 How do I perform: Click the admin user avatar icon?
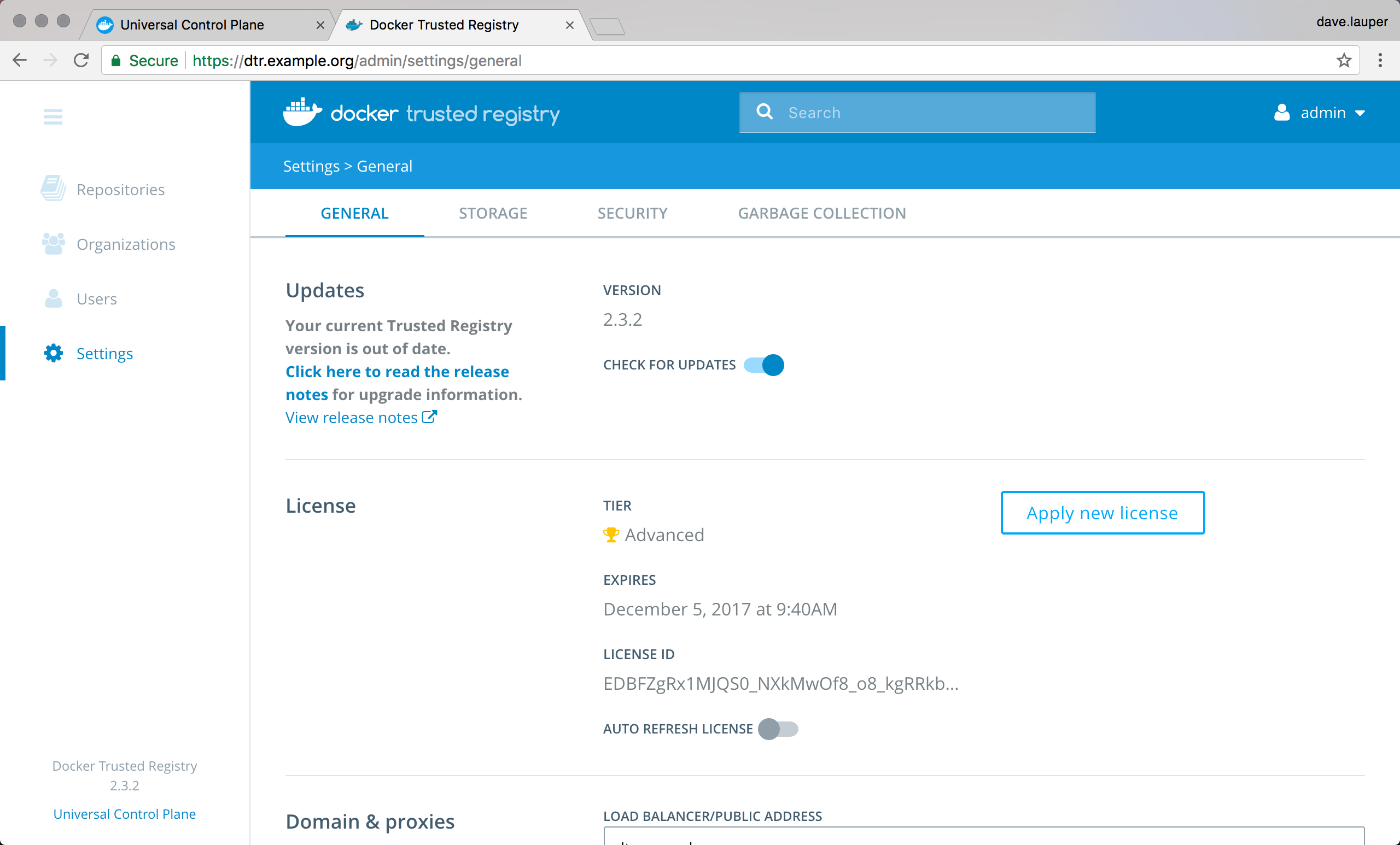[x=1282, y=113]
